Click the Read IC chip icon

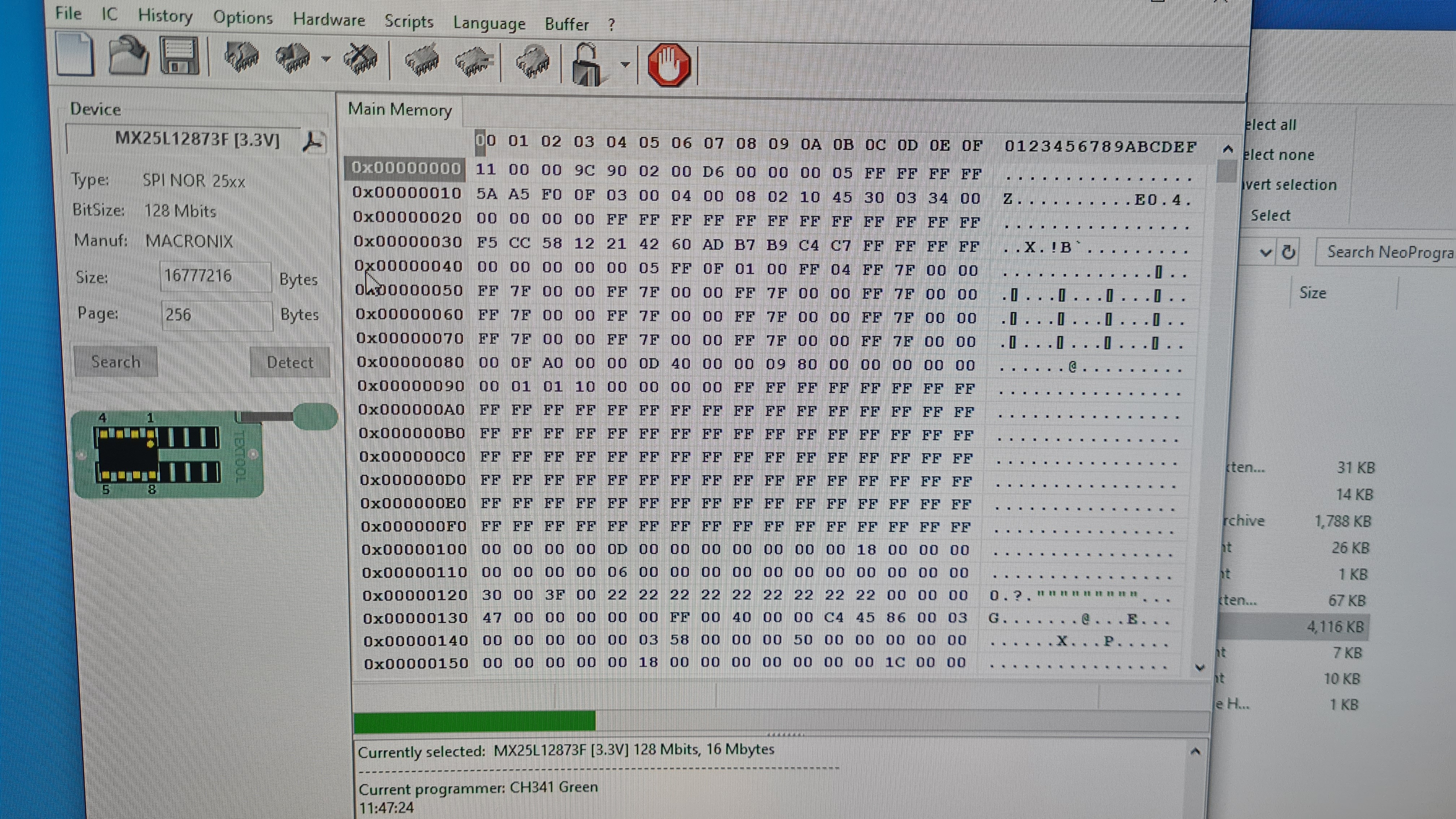pos(242,58)
